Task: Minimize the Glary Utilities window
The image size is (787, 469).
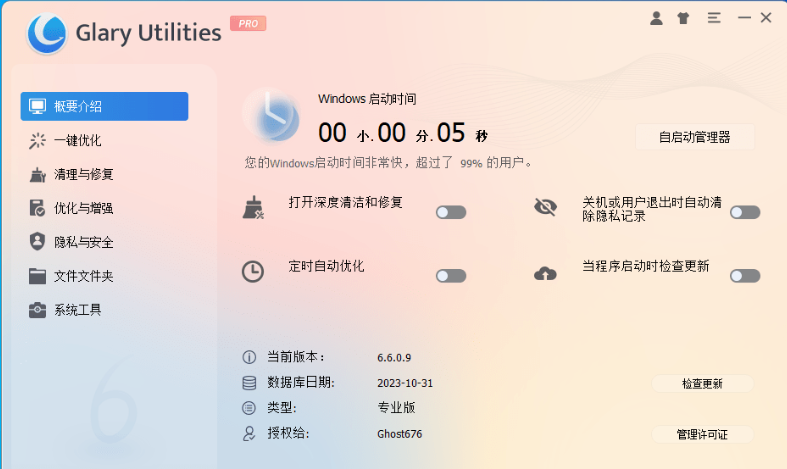Action: [x=744, y=18]
